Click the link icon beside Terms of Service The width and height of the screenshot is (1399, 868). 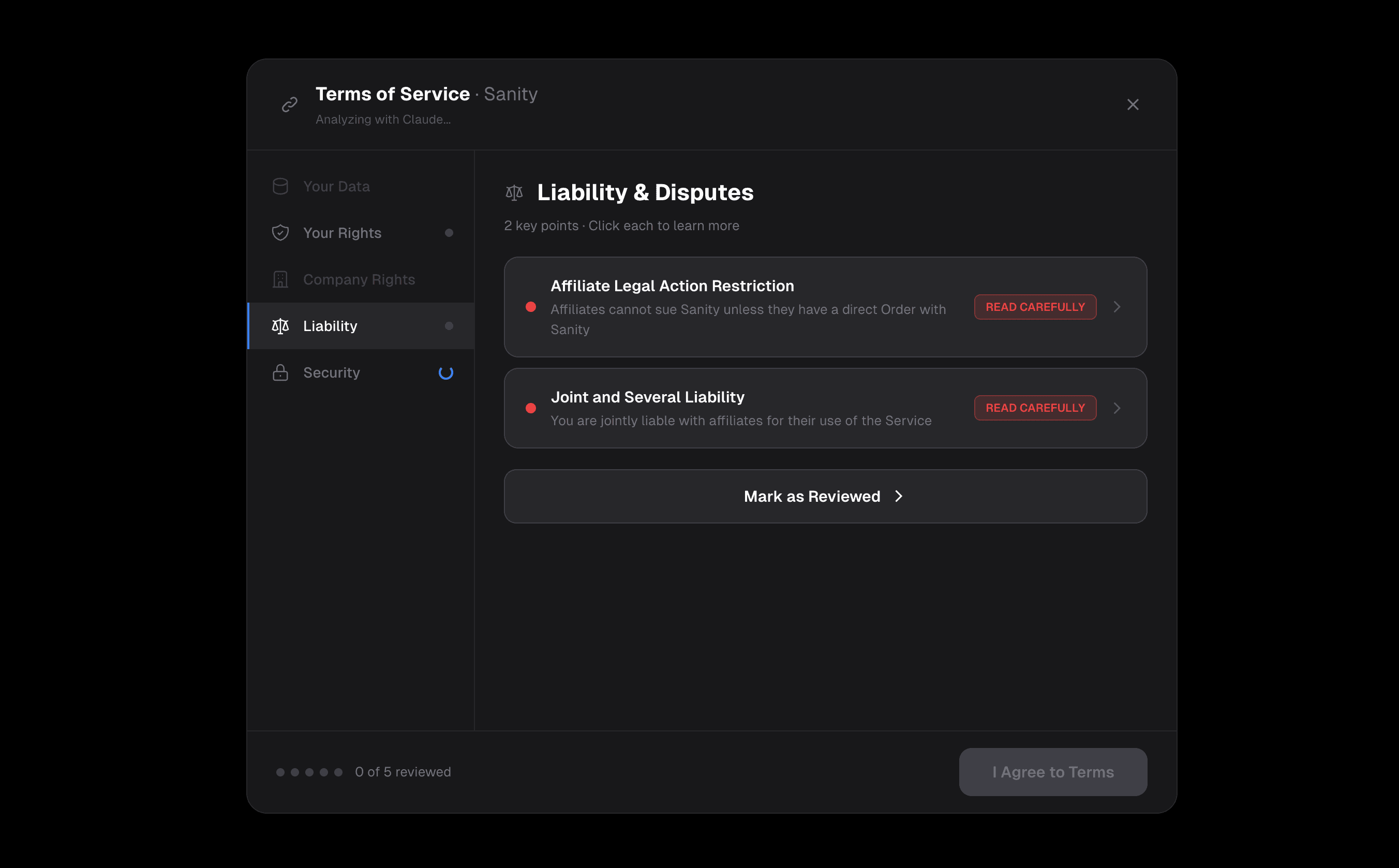[290, 104]
